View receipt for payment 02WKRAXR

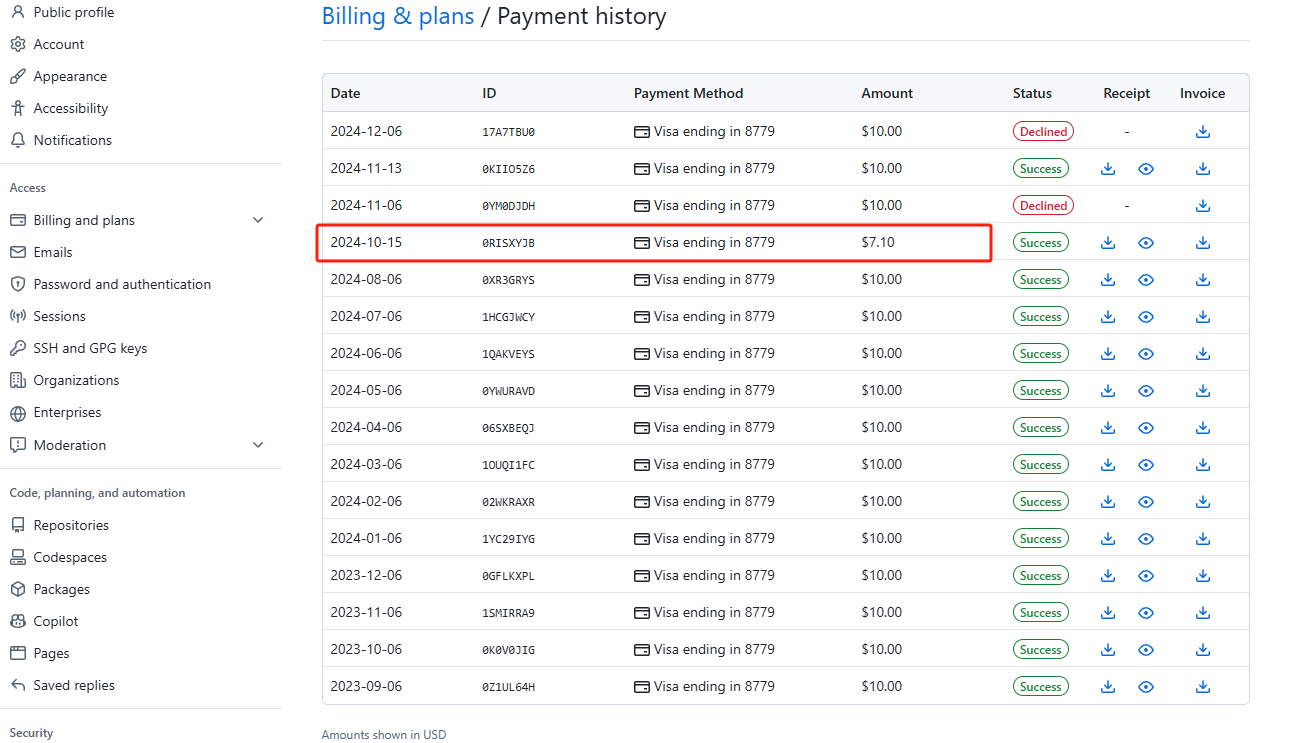click(1146, 502)
